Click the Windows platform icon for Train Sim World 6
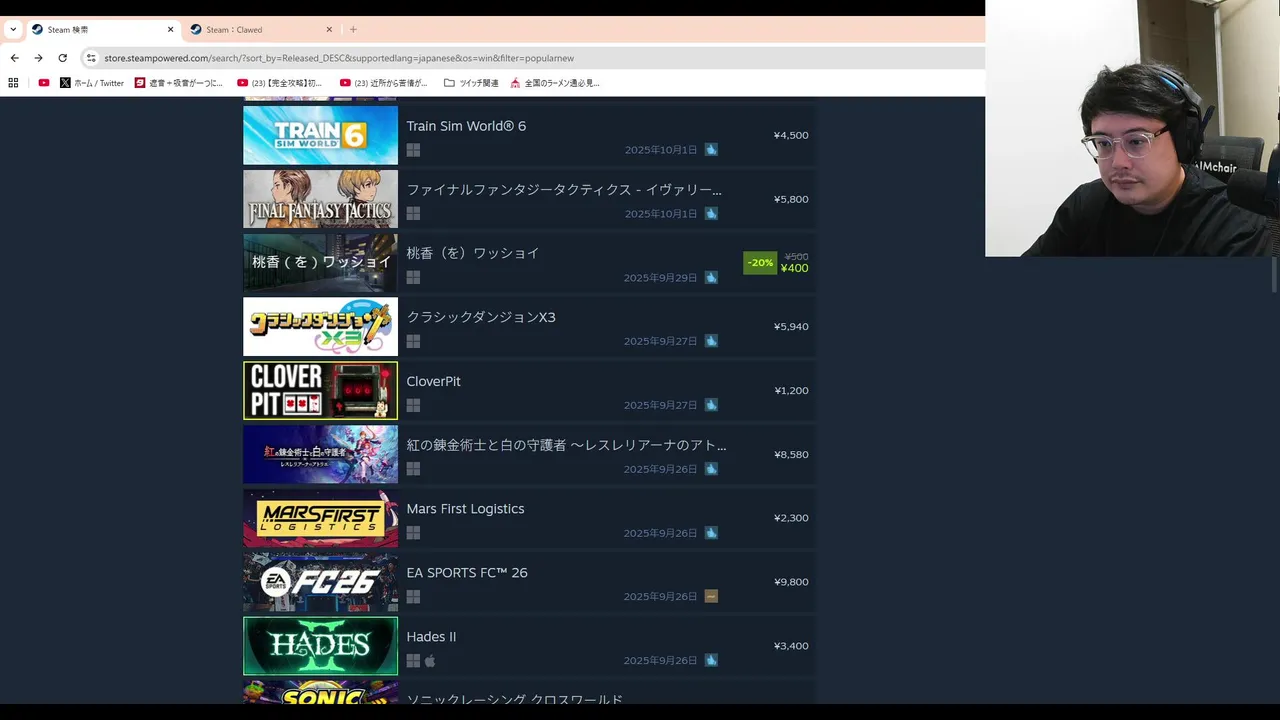 tap(413, 150)
